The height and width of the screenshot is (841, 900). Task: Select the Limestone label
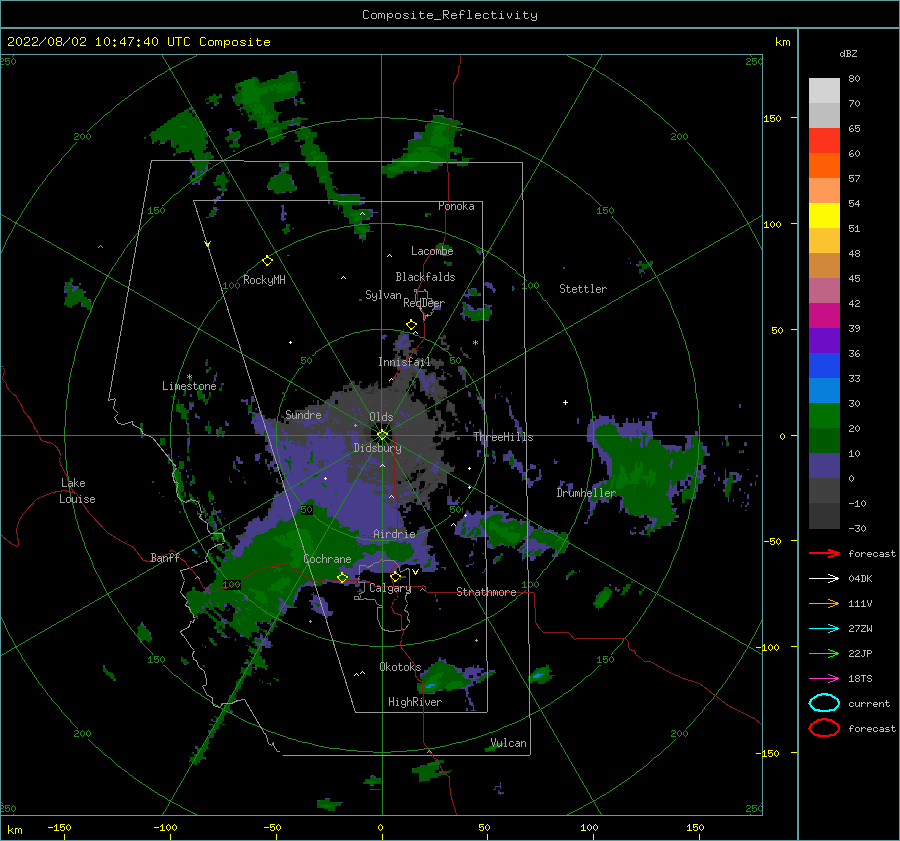(x=189, y=386)
